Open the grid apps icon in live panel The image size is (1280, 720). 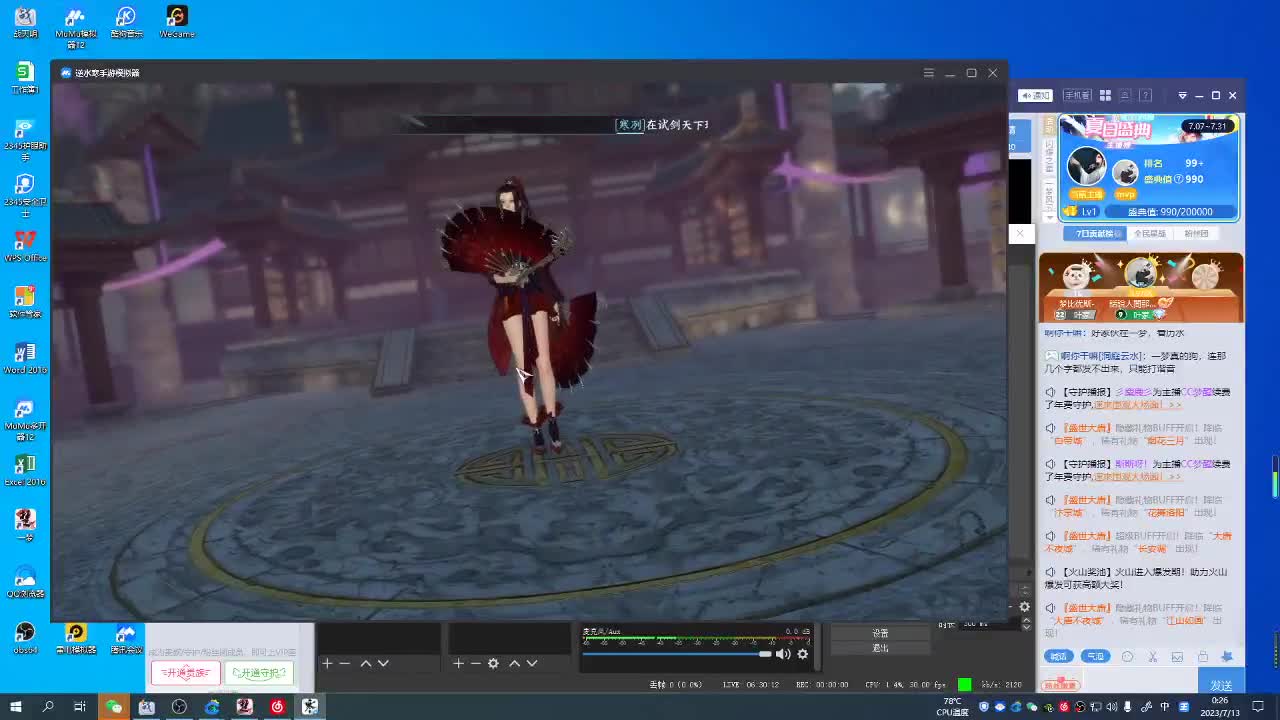(x=1105, y=95)
